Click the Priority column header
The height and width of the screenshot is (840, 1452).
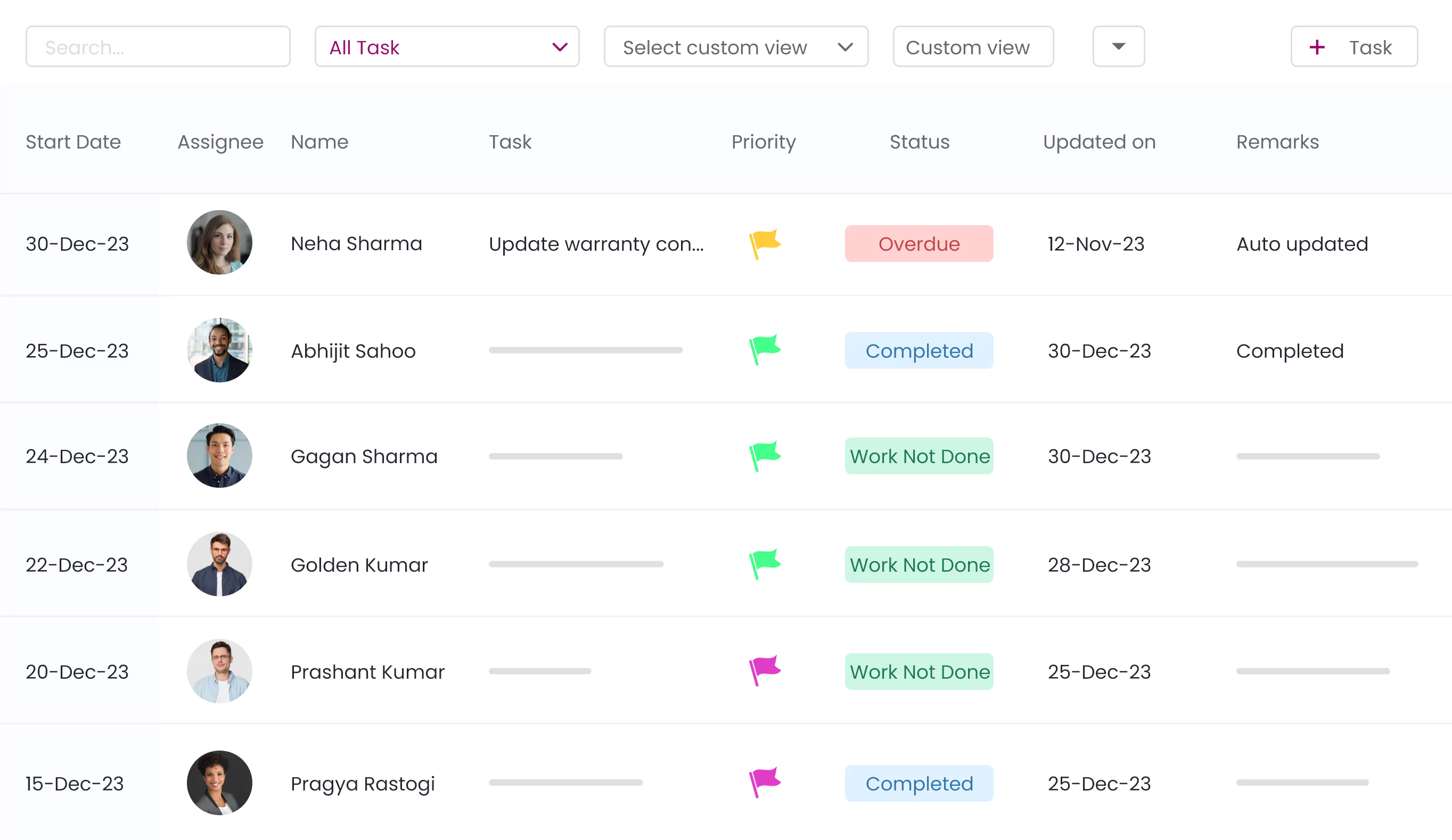point(764,142)
